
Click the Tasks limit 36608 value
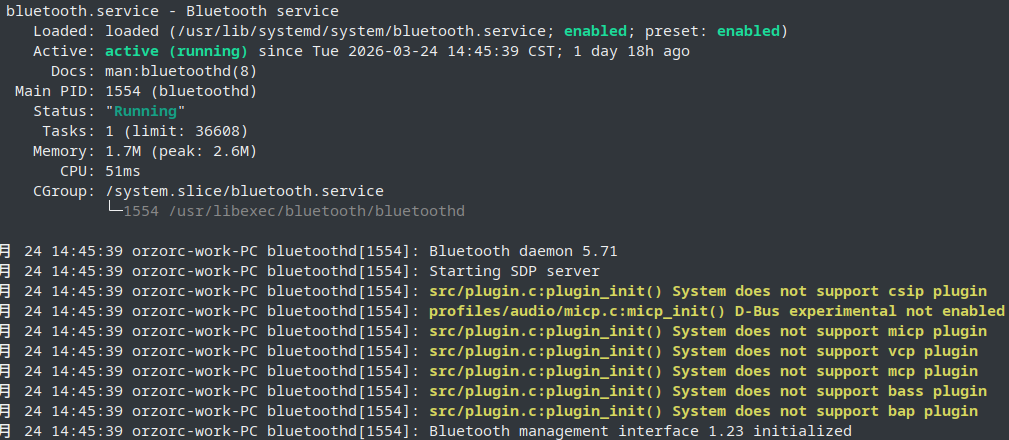[x=217, y=131]
